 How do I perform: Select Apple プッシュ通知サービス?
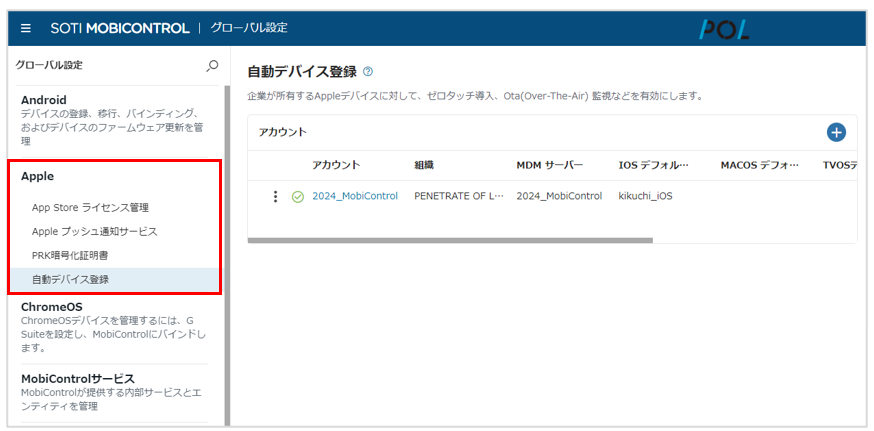(95, 232)
